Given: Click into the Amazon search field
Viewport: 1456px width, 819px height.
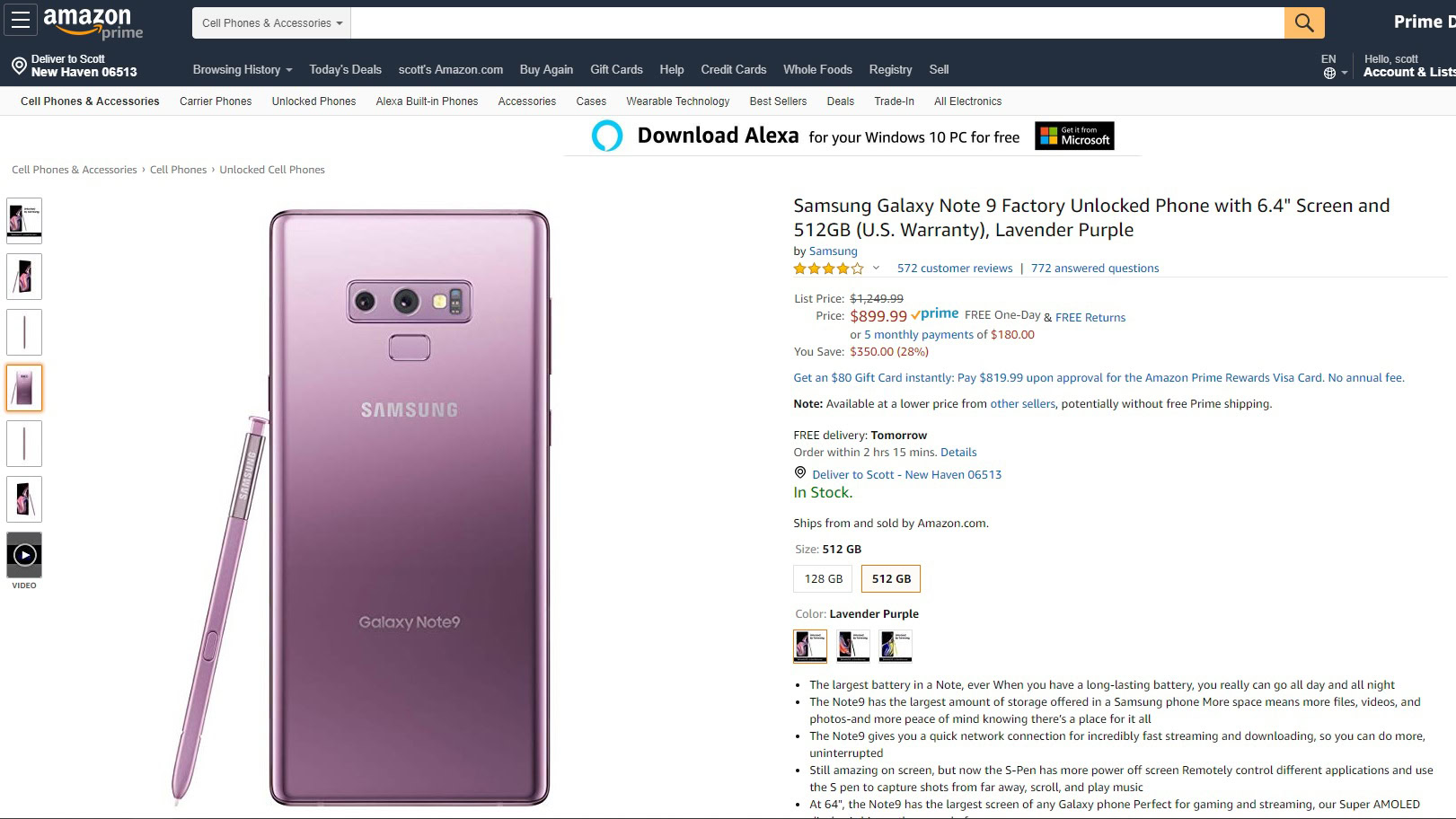Looking at the screenshot, I should [816, 23].
